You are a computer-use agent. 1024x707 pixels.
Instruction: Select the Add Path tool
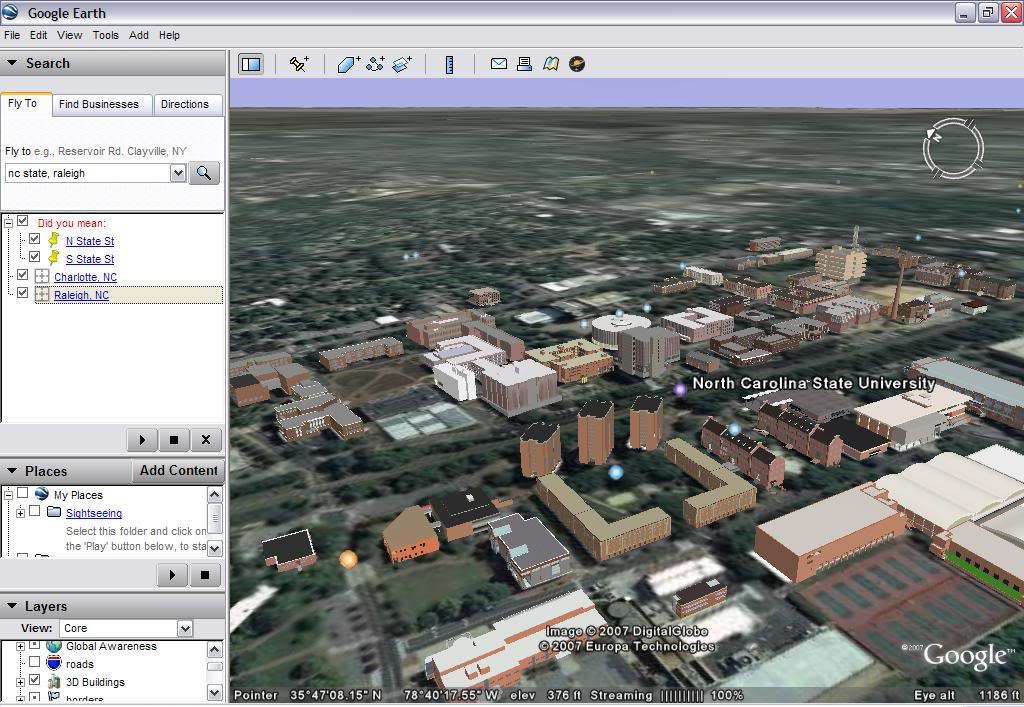376,64
